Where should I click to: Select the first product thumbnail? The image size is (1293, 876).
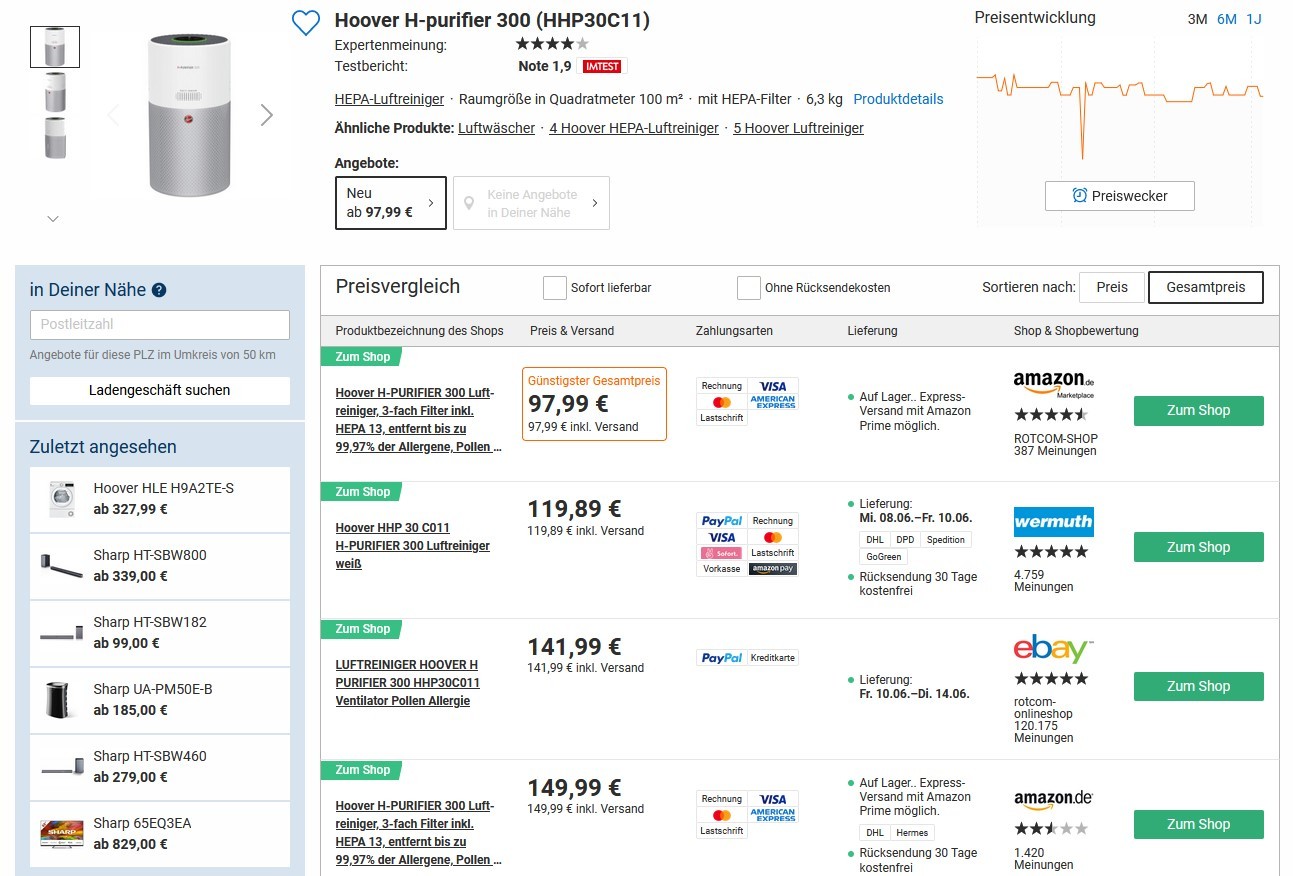point(55,47)
